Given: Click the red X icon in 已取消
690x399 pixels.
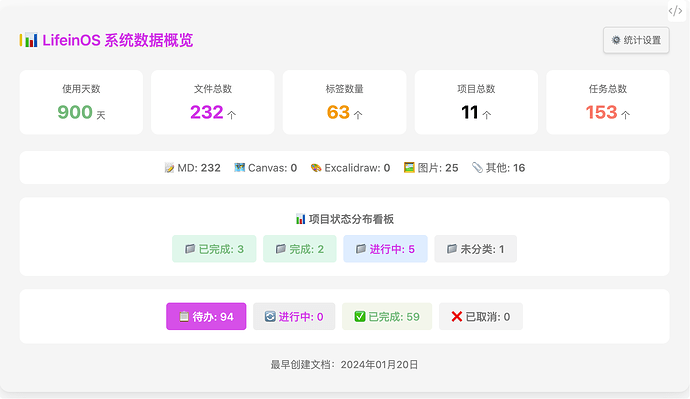Looking at the screenshot, I should 457,316.
